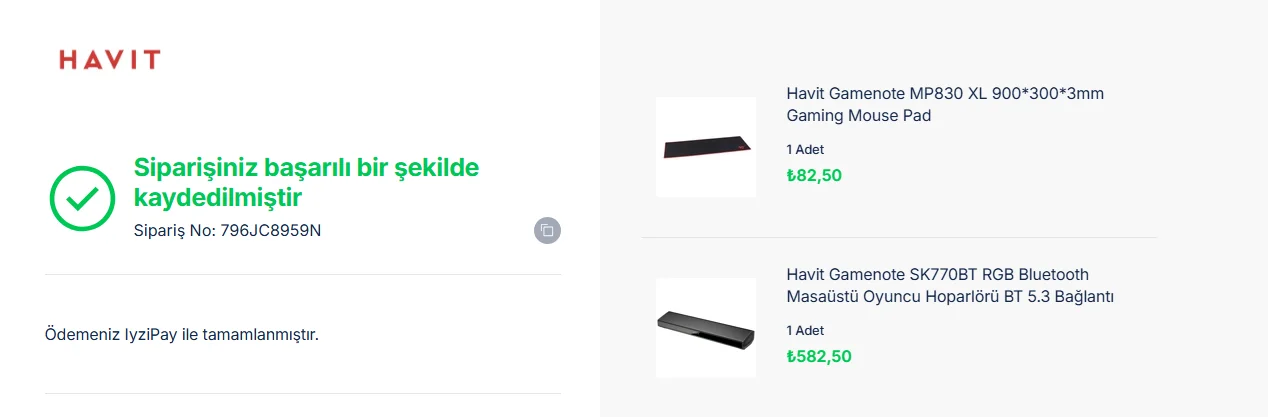Image resolution: width=1268 pixels, height=417 pixels.
Task: Click the divider line below the payment message
Action: pos(303,393)
